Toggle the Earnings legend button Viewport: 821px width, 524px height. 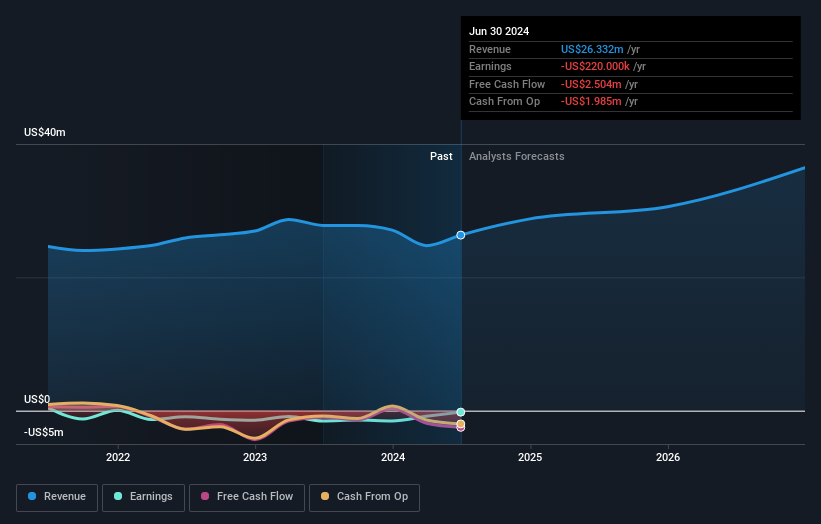(143, 497)
